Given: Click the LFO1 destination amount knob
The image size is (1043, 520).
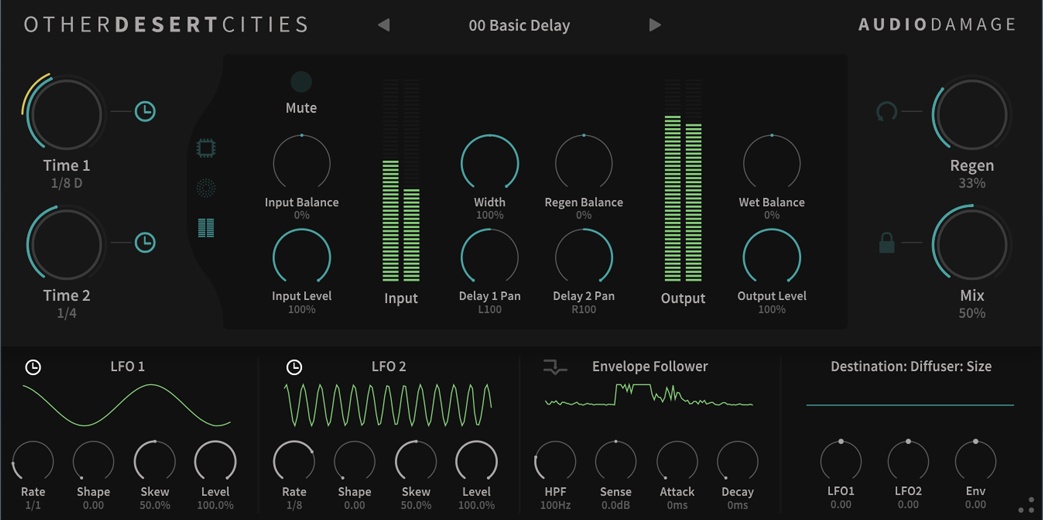Looking at the screenshot, I should 841,461.
